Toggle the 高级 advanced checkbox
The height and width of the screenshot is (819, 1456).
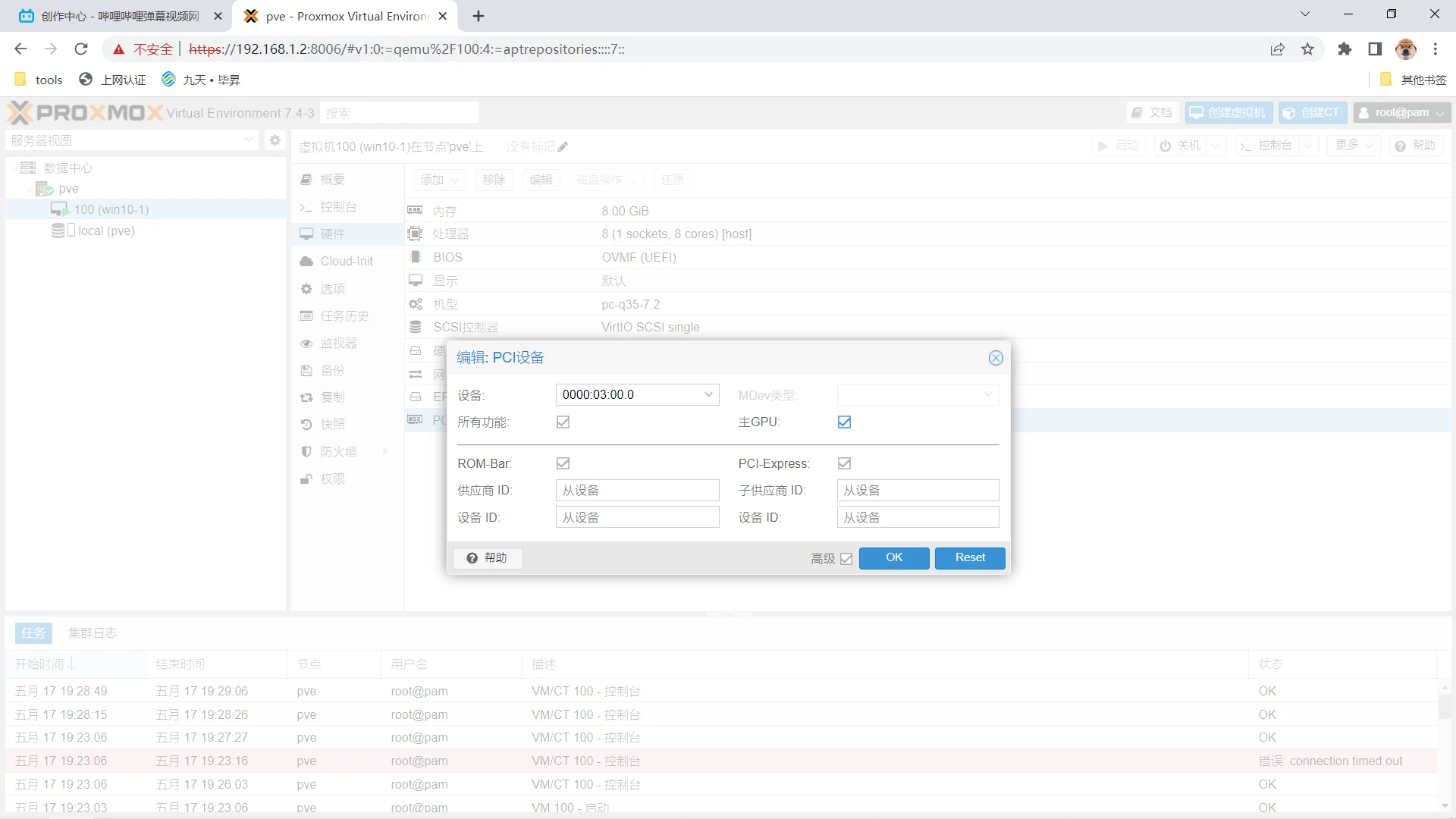(846, 559)
